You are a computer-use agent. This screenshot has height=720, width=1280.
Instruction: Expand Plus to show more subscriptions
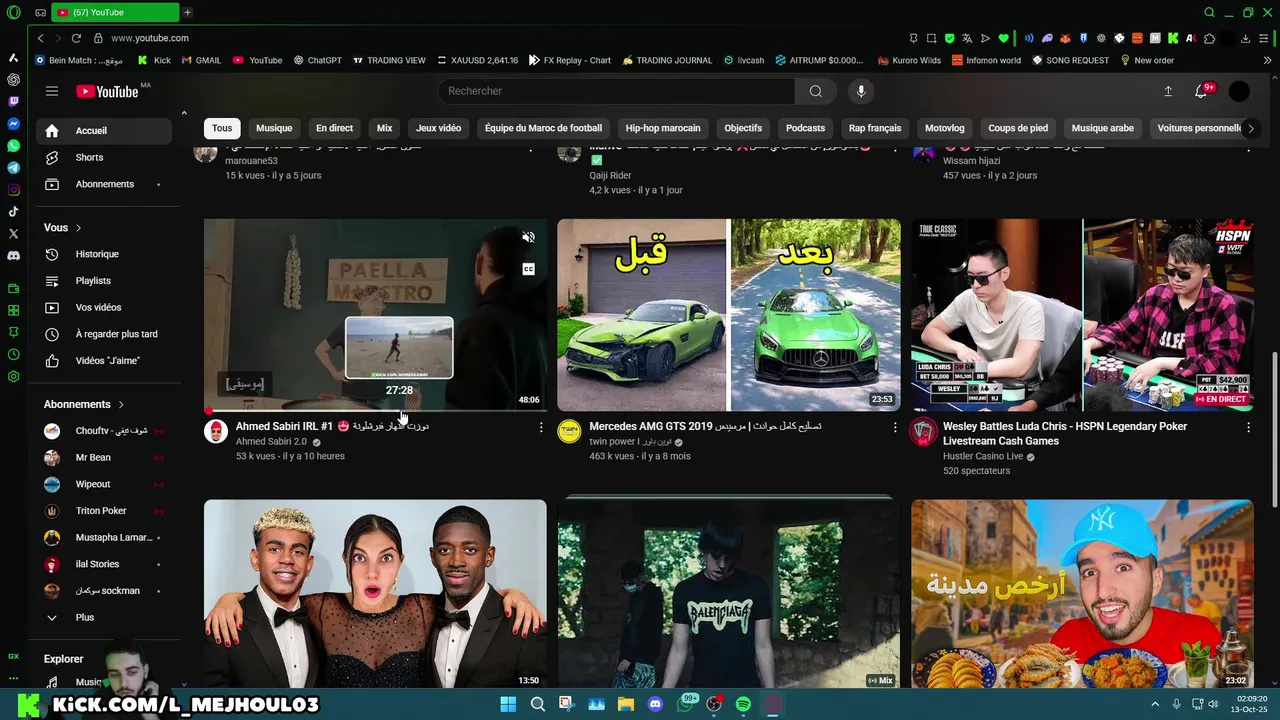[104, 618]
